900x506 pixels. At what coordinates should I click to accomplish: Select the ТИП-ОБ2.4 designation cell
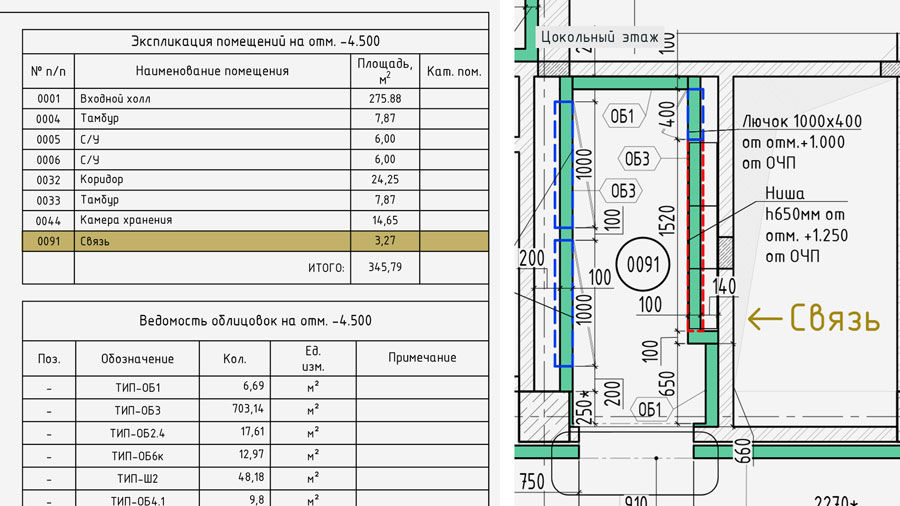[x=138, y=432]
